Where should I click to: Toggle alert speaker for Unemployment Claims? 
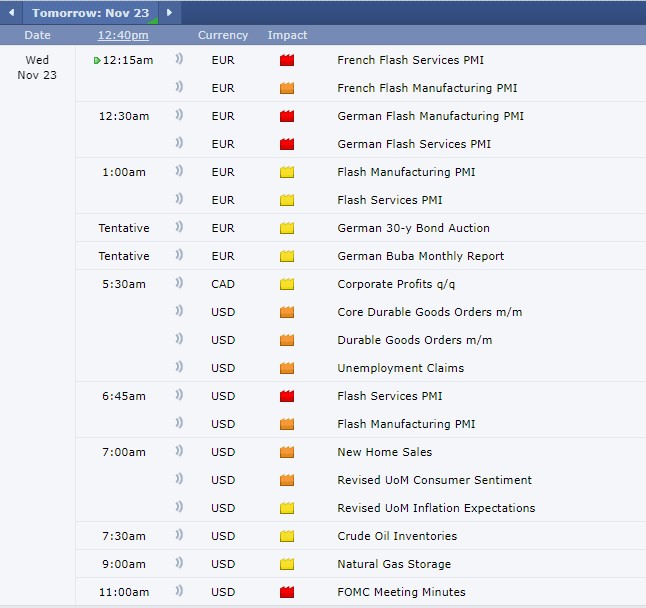(x=179, y=368)
